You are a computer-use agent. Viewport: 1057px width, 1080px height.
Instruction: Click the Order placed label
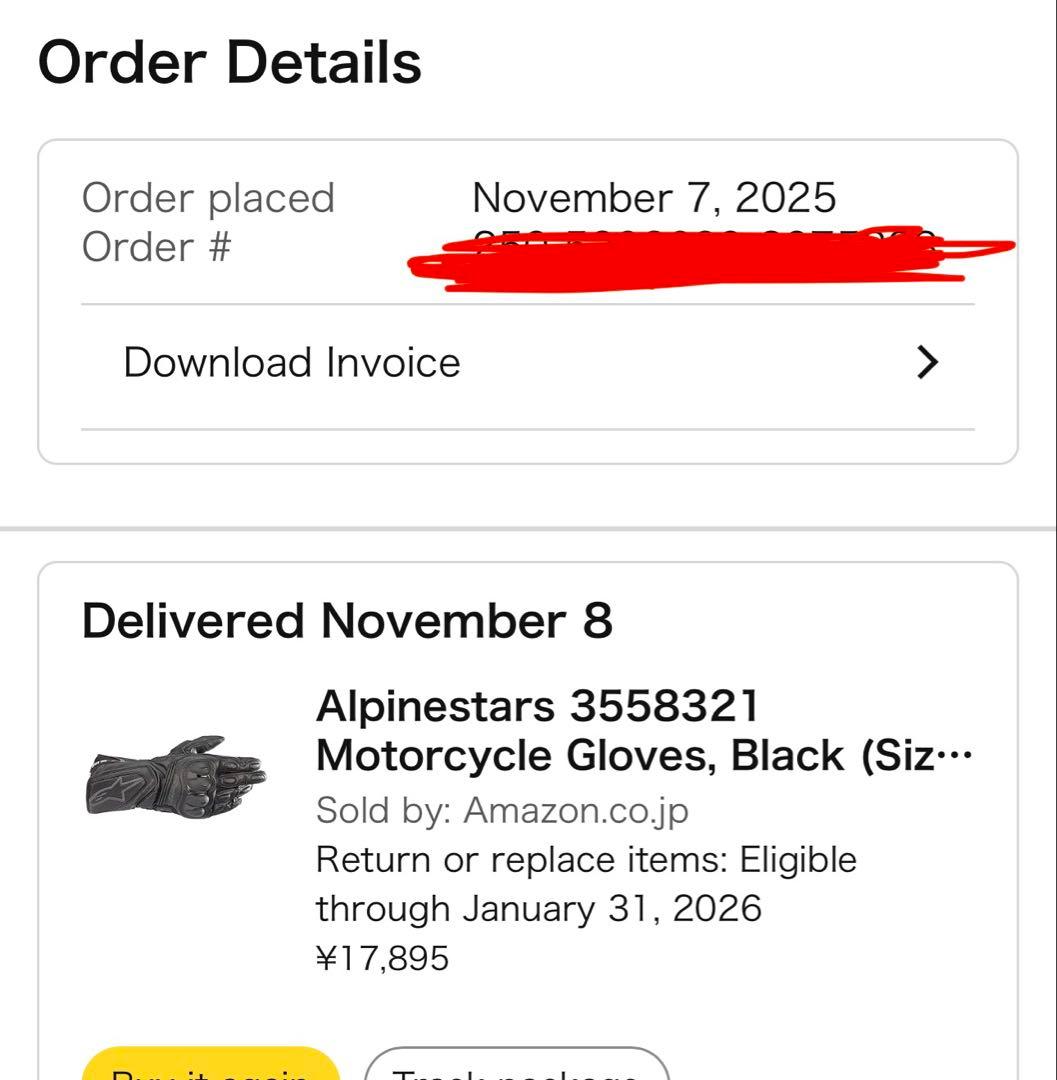pyautogui.click(x=208, y=197)
